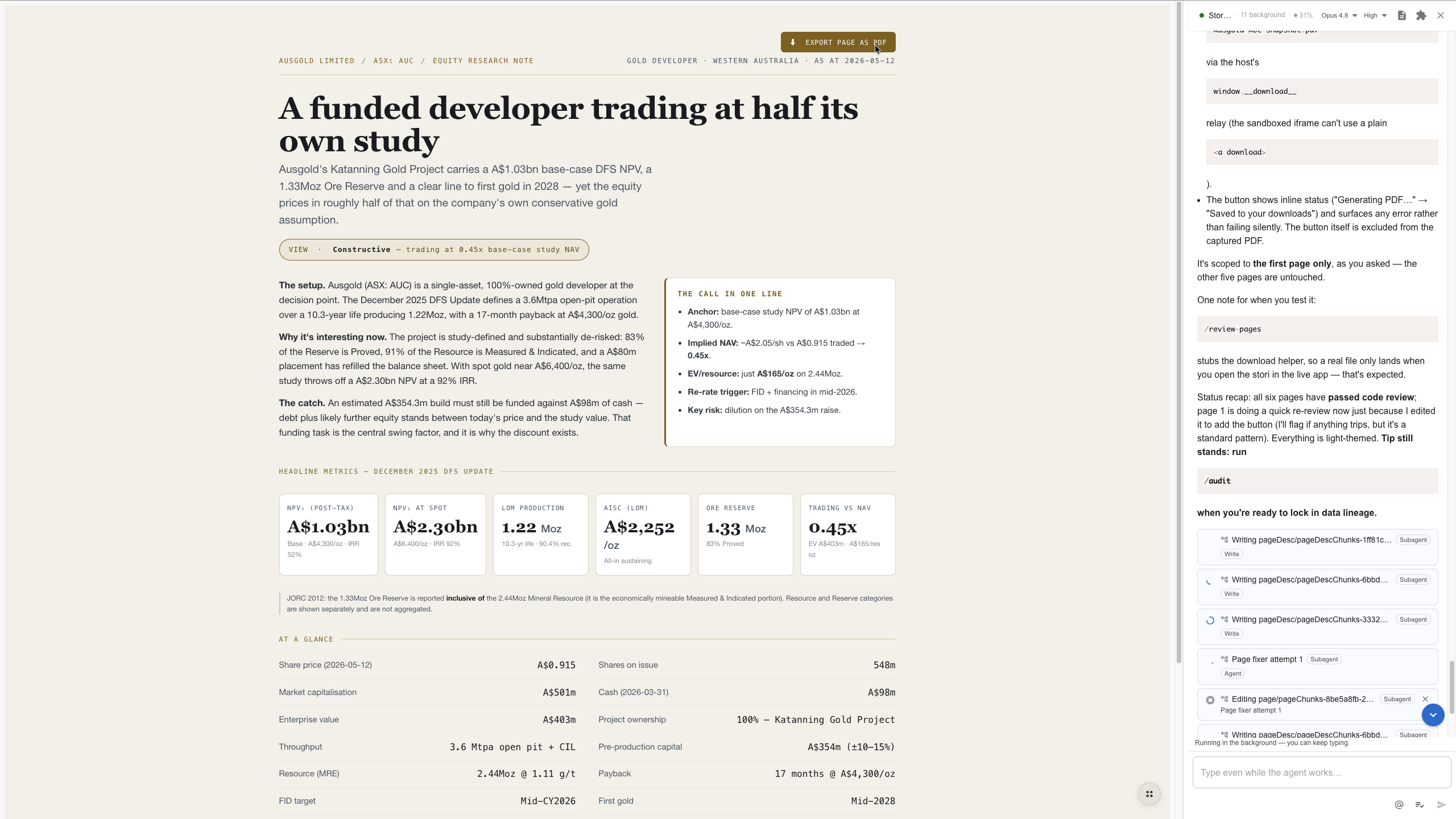The width and height of the screenshot is (1456, 819).
Task: Open the document icon in chat header
Action: coord(1402,15)
